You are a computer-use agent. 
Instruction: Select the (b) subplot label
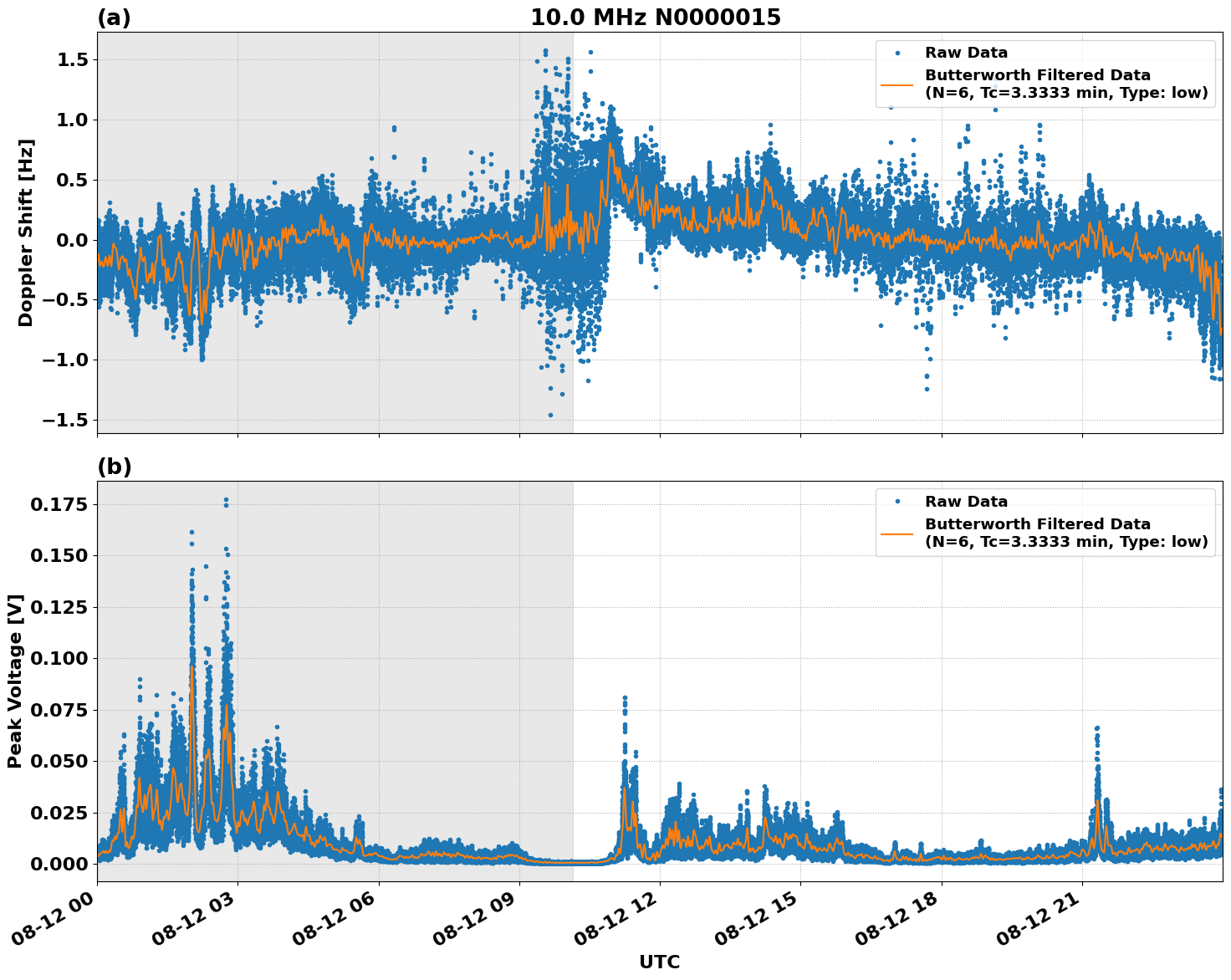pos(113,464)
